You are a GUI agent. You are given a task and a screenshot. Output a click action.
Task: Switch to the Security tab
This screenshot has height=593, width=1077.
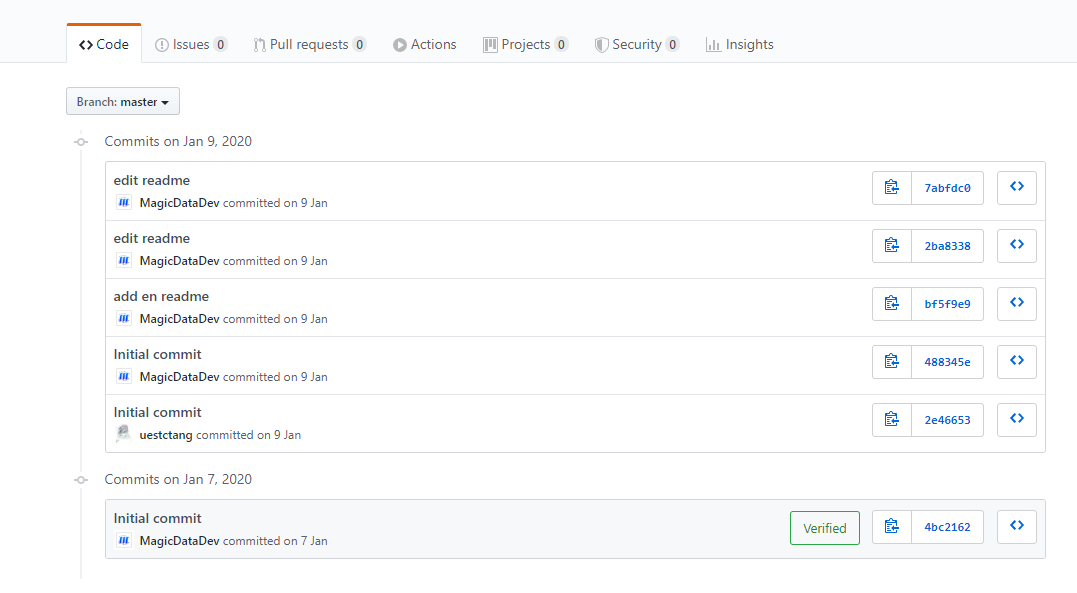(637, 44)
